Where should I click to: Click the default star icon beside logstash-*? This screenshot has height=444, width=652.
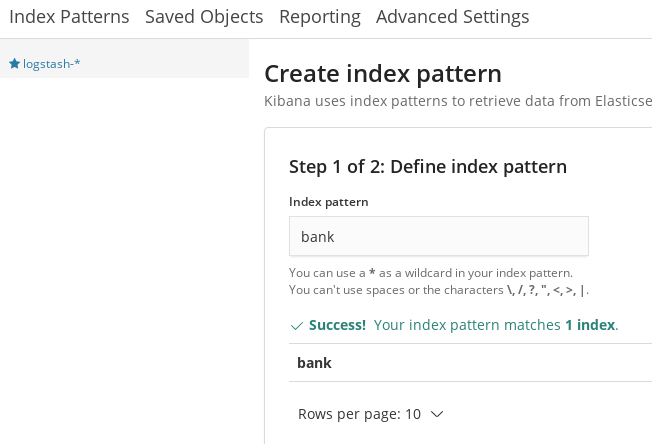point(15,64)
